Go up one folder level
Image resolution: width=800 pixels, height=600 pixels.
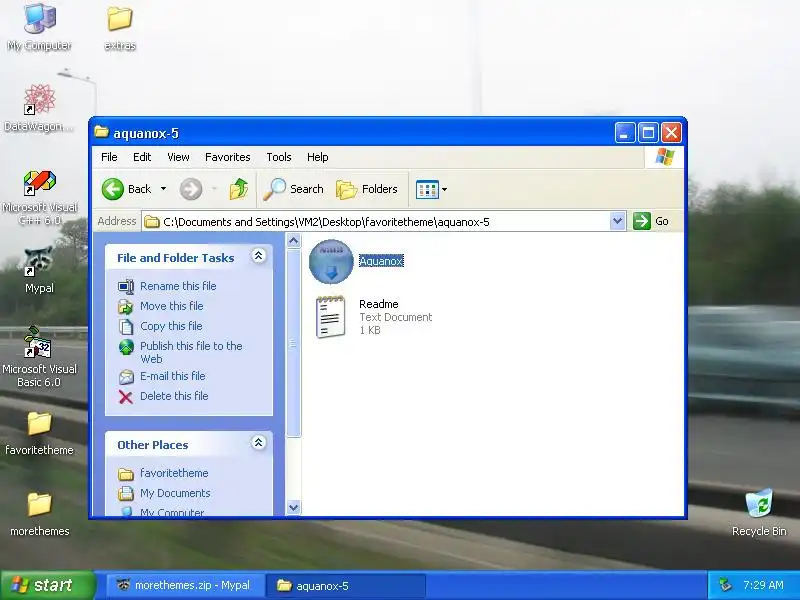coord(238,189)
